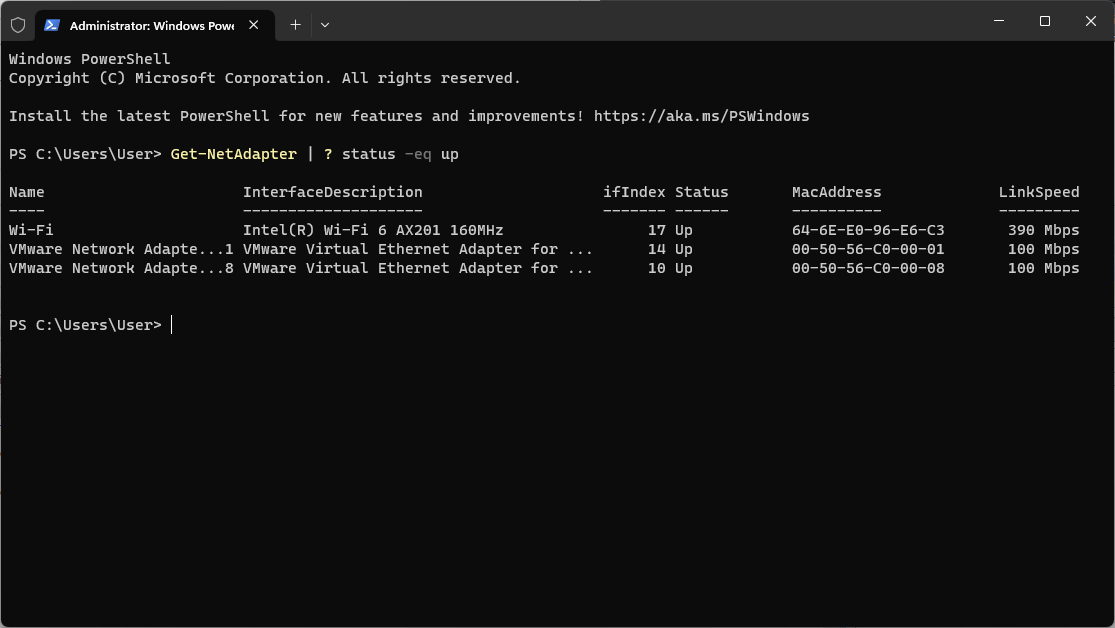Click the Name column header
This screenshot has height=628, width=1115.
coord(26,192)
